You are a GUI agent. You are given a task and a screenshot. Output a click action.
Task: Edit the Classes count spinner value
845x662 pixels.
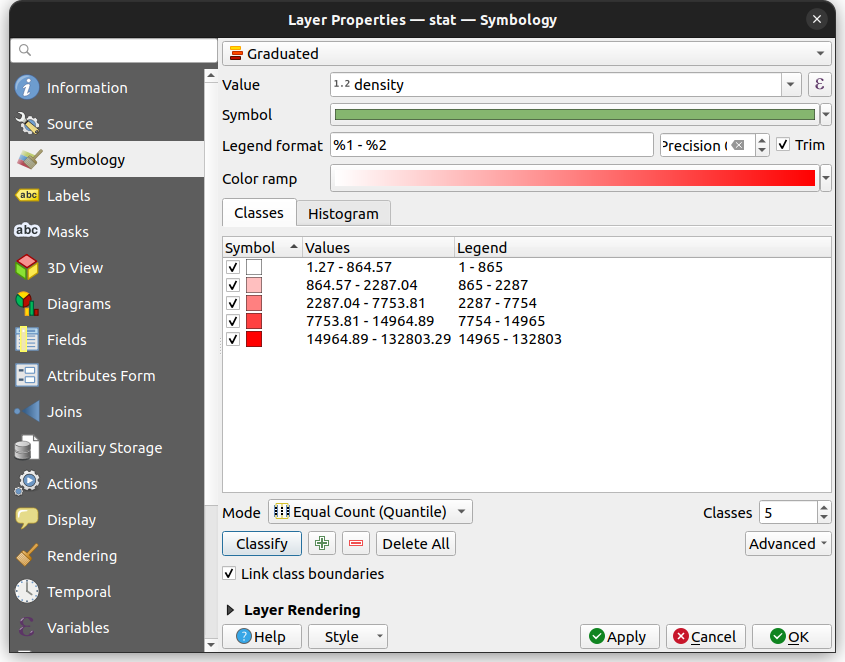pos(788,512)
